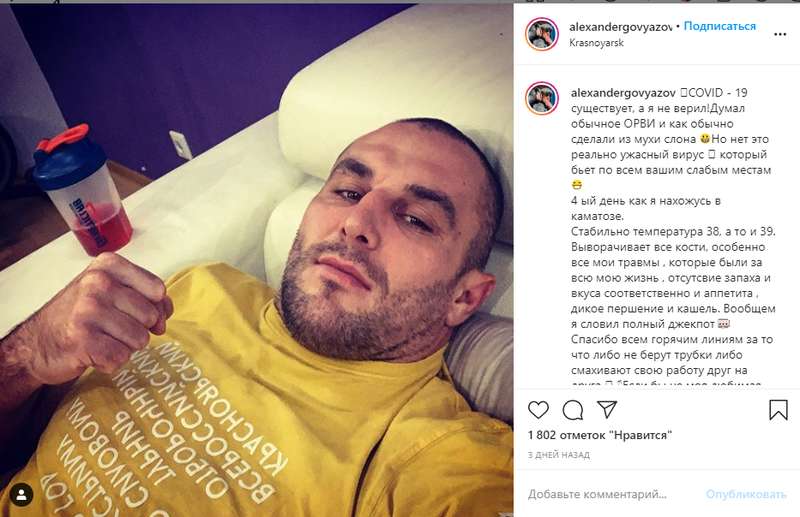
Task: Open comments via speech bubble icon
Action: 573,410
